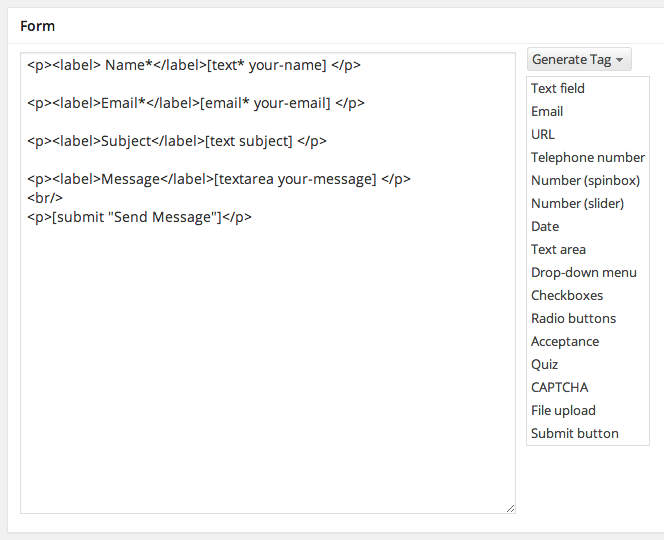Choose Email tag option

pyautogui.click(x=547, y=111)
